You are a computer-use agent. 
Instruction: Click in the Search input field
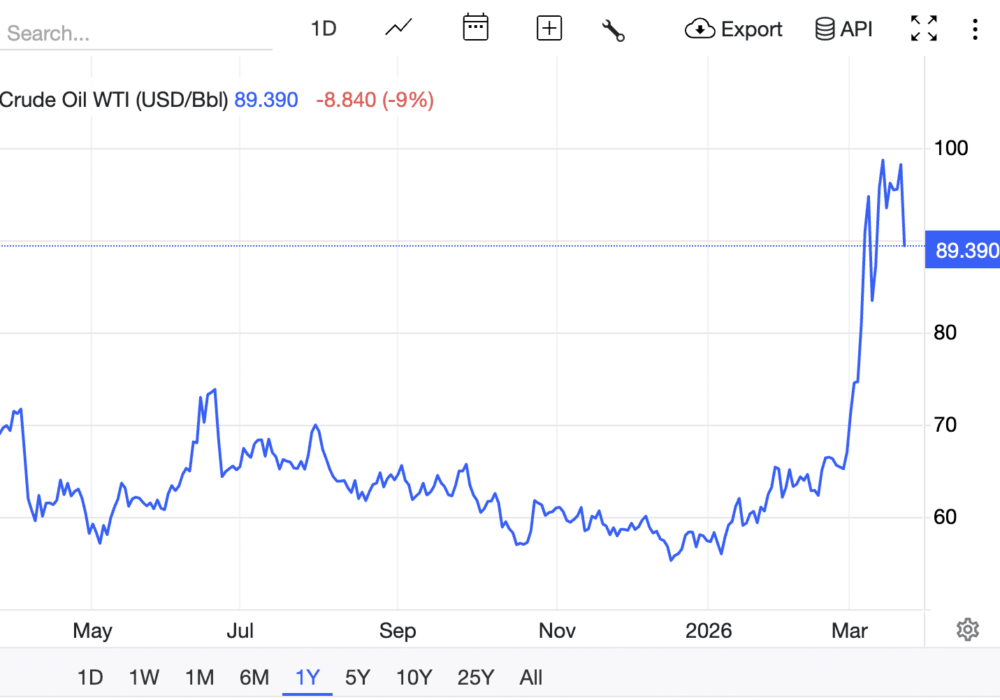135,33
